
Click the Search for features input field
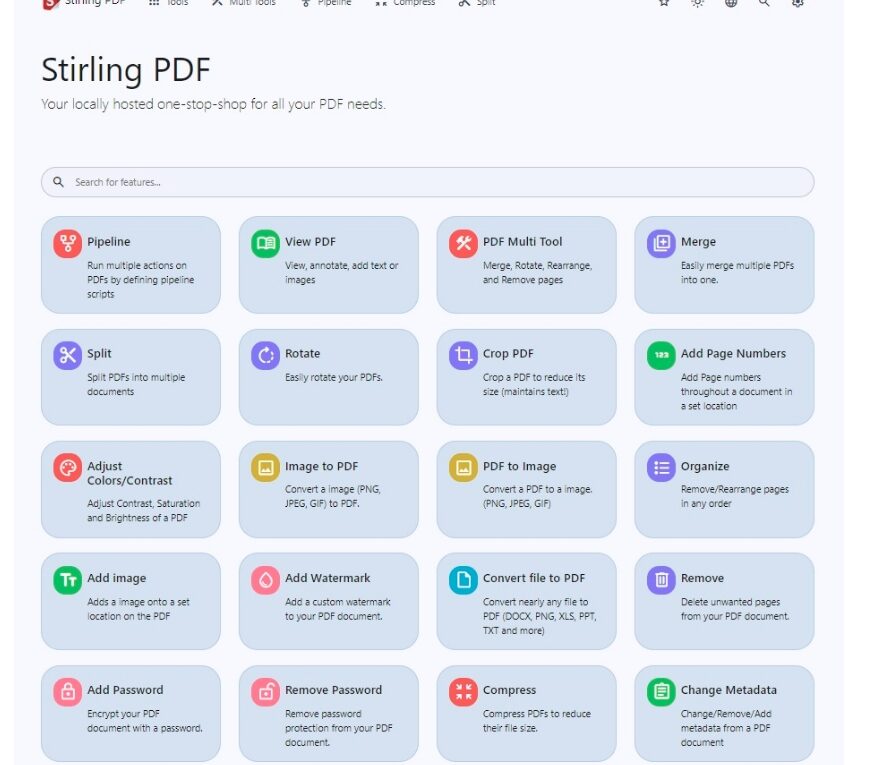tap(427, 182)
